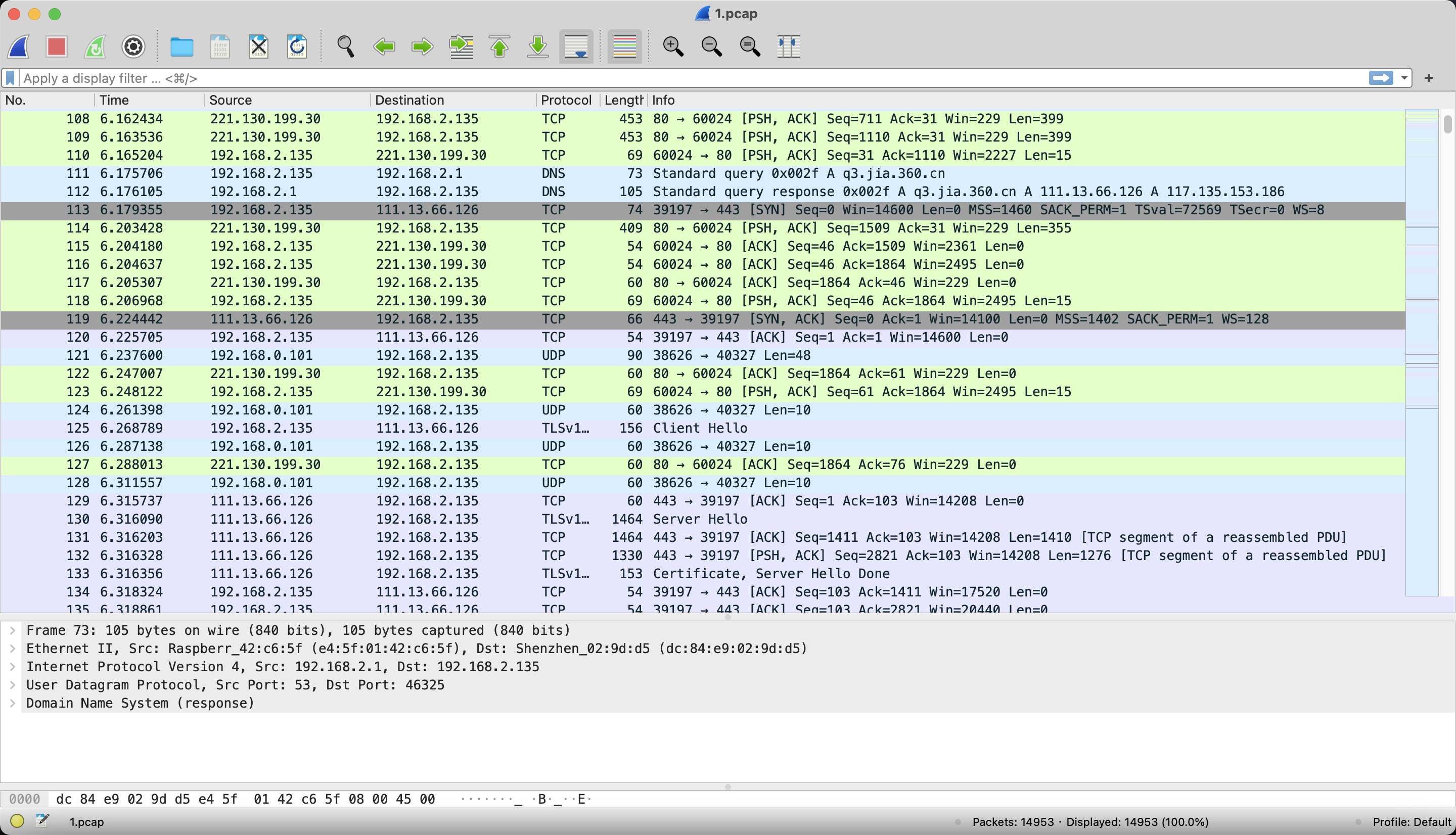
Task: Restart the current capture
Action: pos(95,47)
